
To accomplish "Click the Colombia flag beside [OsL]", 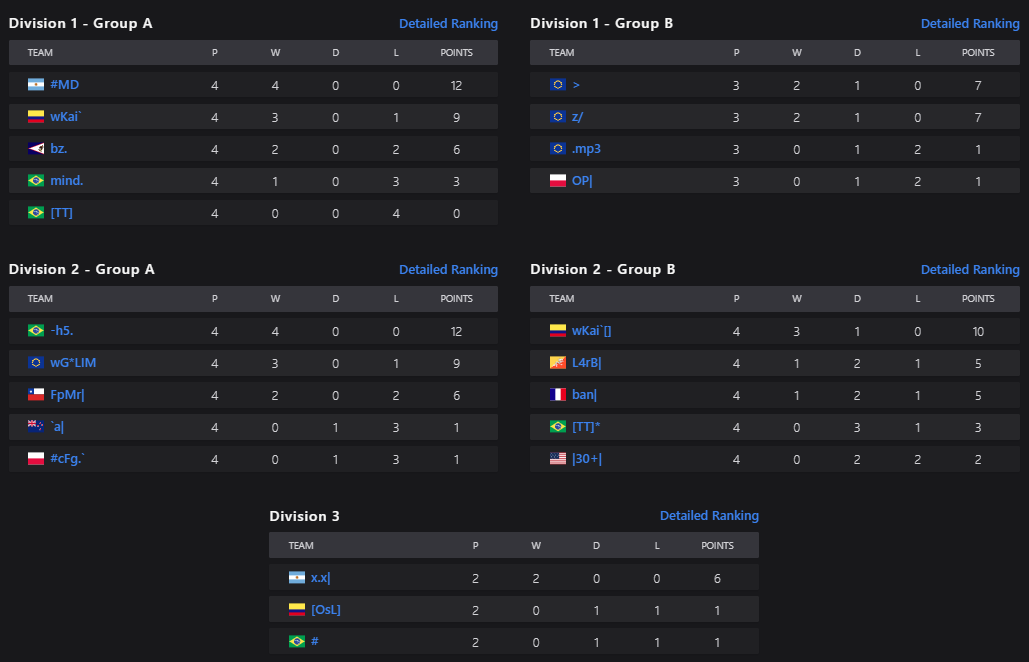I will point(297,609).
